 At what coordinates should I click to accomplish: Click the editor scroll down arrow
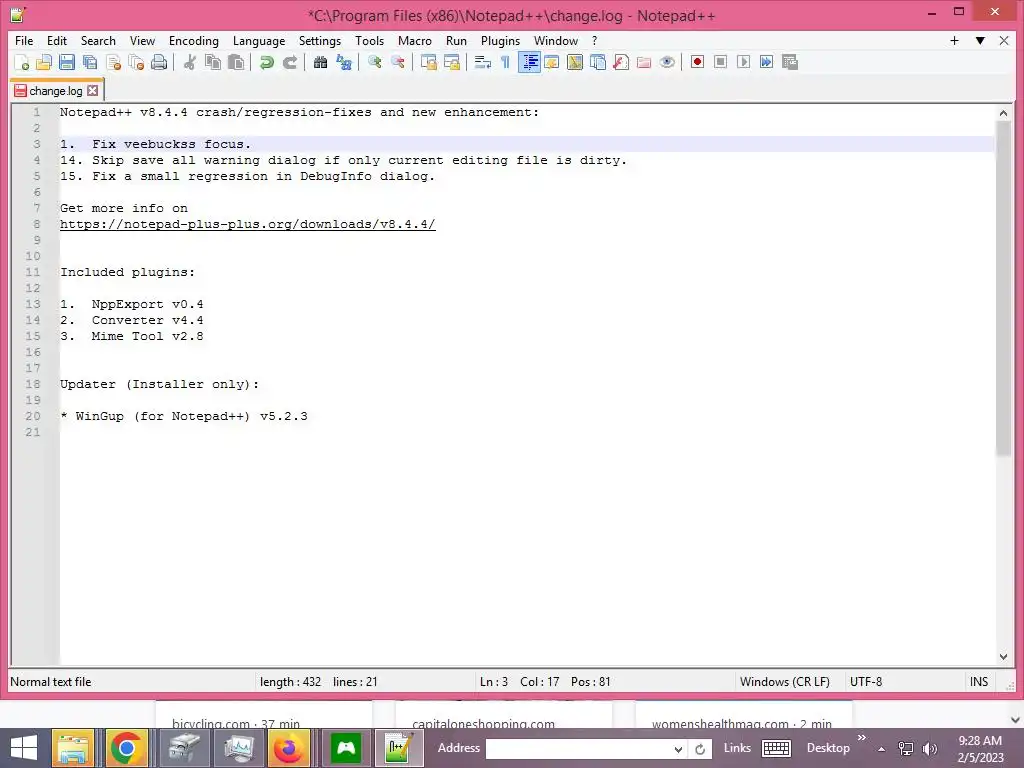tap(1003, 657)
